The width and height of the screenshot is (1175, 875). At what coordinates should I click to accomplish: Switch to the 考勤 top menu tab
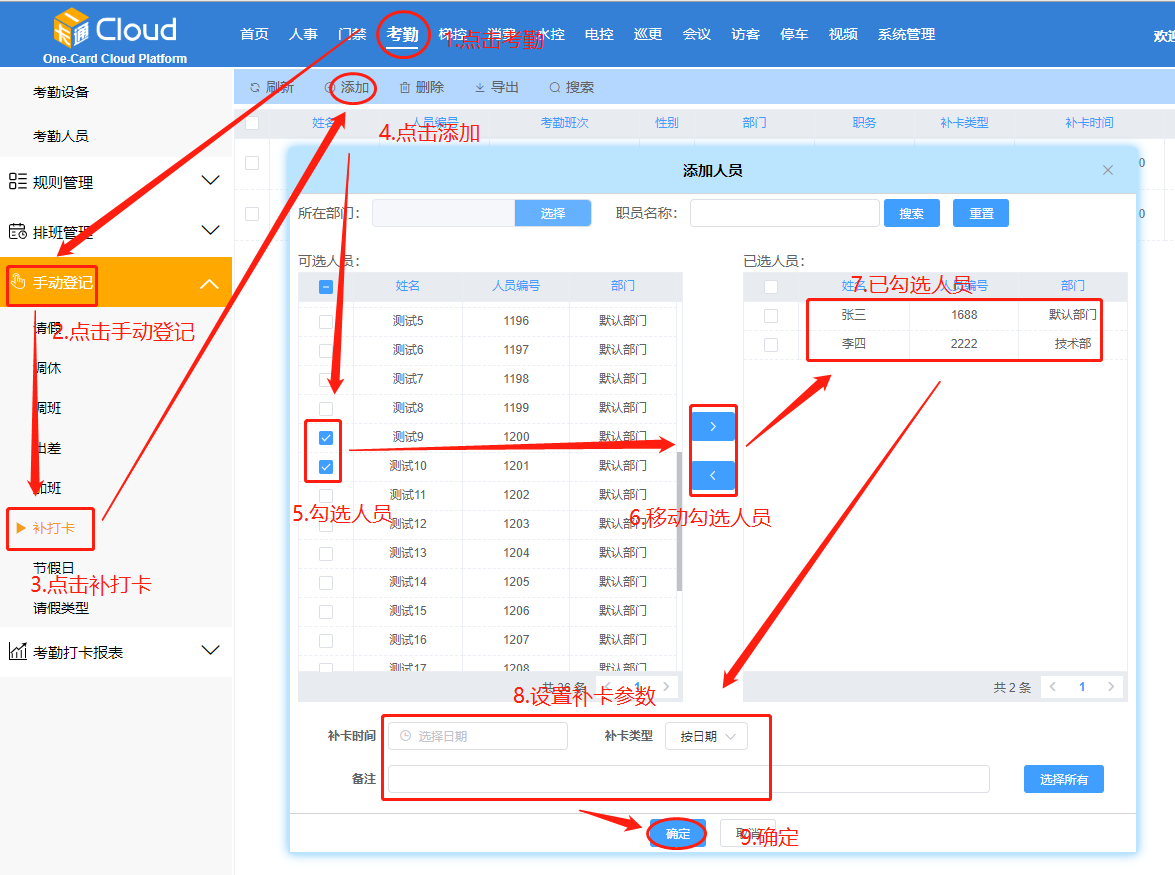coord(403,33)
